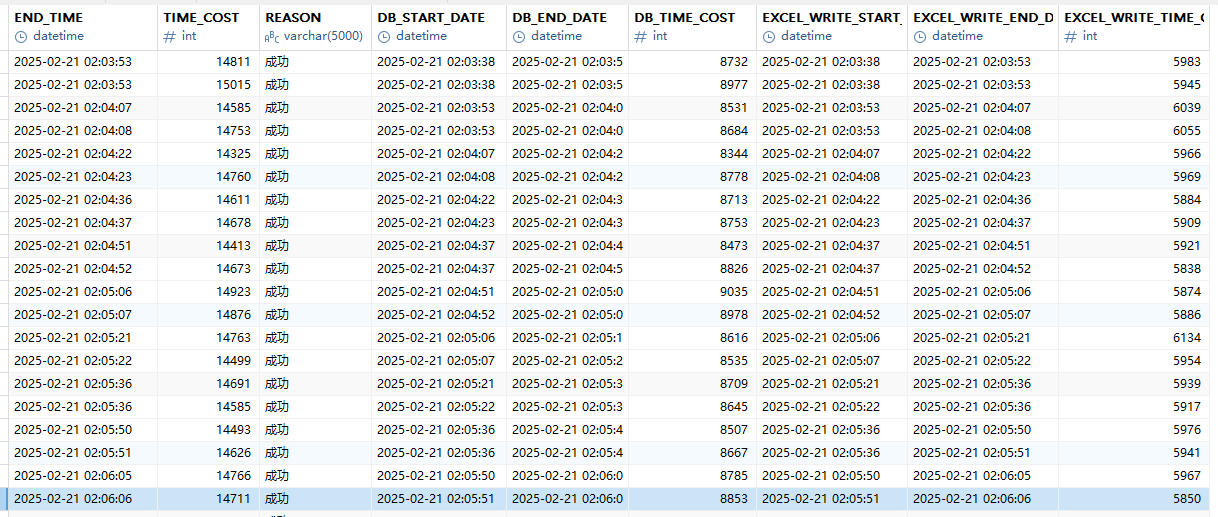Click the int hash icon under TIME_COST
1218x517 pixels.
pyautogui.click(x=170, y=36)
